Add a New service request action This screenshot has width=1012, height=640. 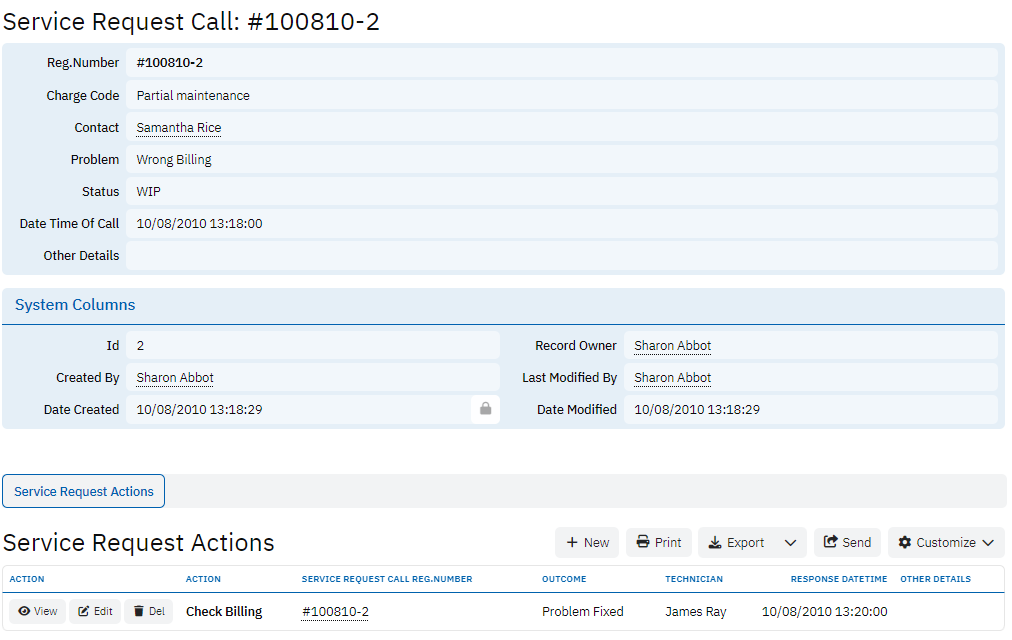[587, 542]
